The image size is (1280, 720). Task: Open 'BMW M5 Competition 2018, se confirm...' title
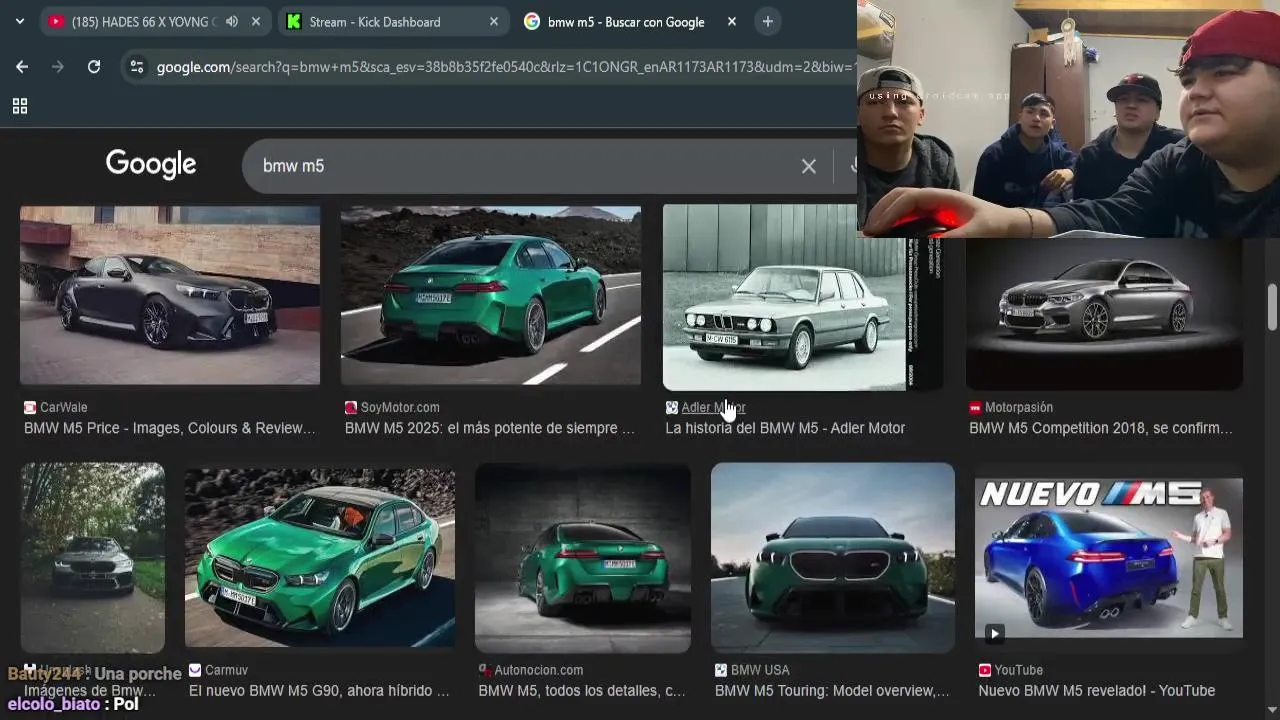[1101, 428]
